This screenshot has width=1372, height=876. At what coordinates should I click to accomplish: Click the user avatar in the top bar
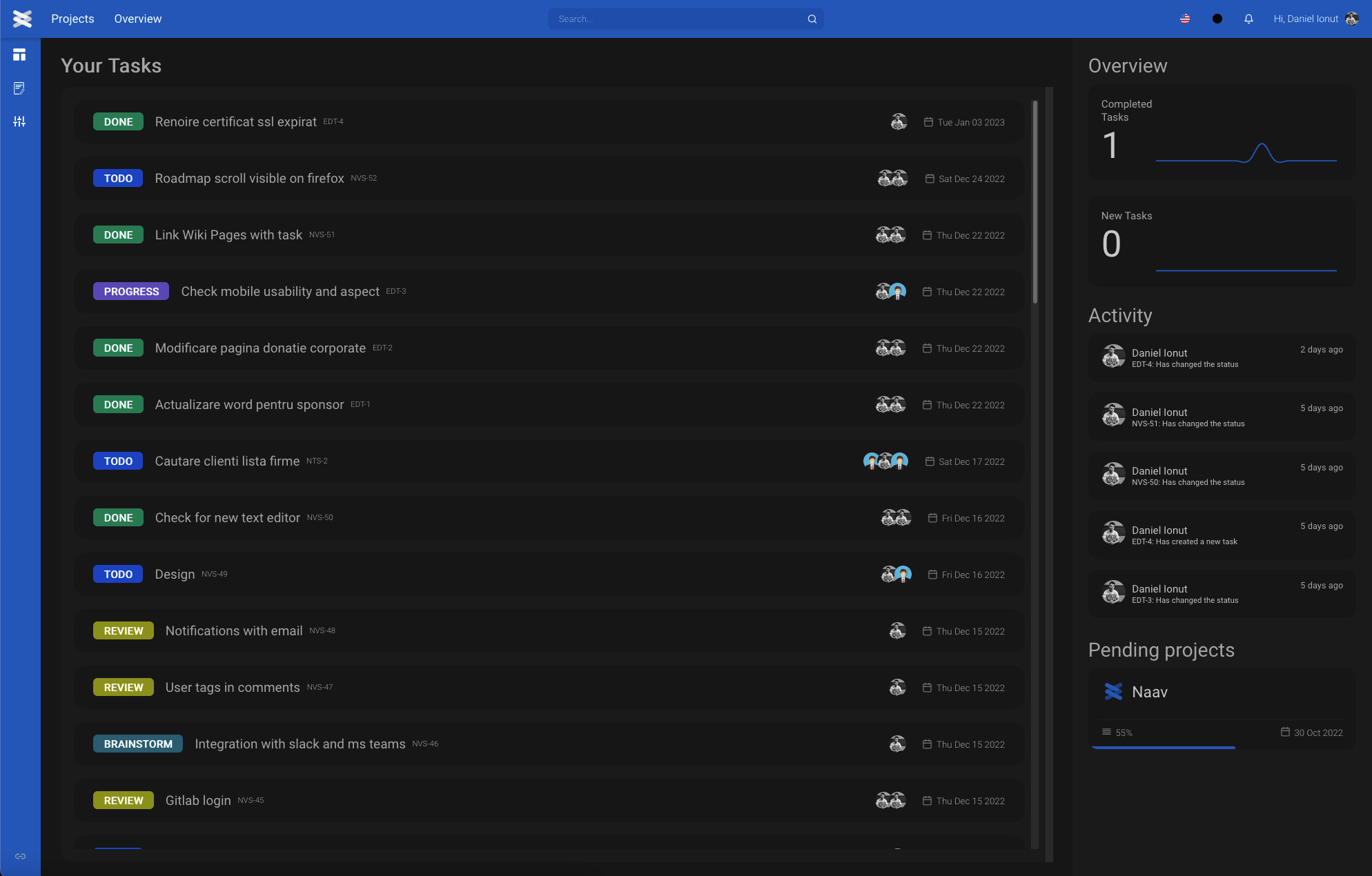1352,19
